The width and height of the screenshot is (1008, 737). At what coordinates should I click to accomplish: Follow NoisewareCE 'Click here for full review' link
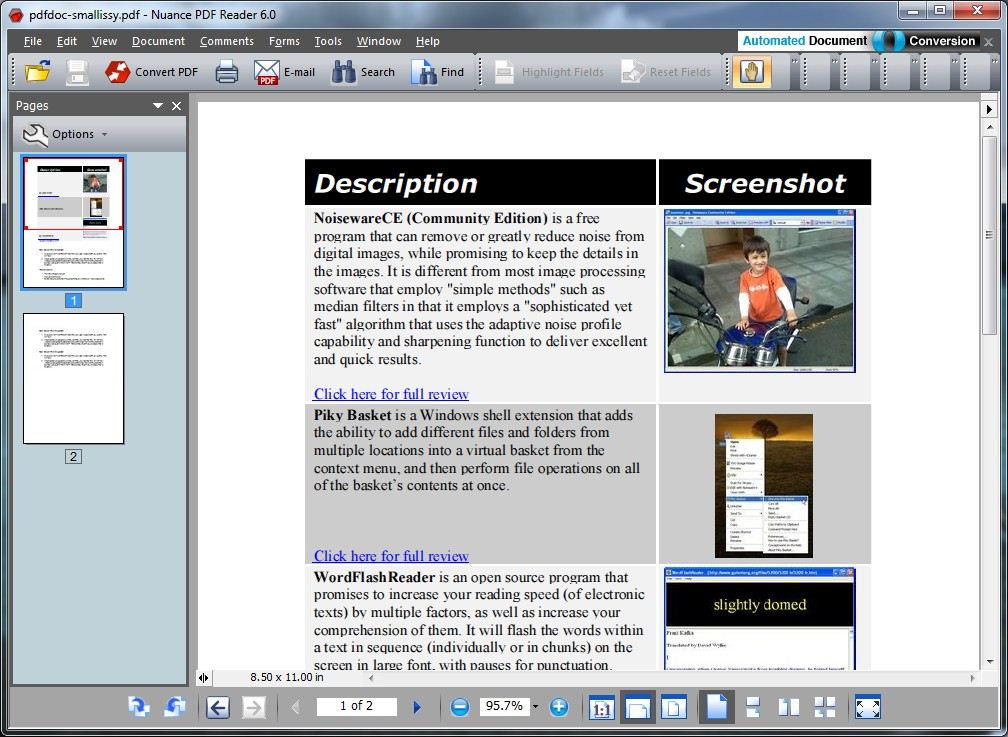point(391,394)
